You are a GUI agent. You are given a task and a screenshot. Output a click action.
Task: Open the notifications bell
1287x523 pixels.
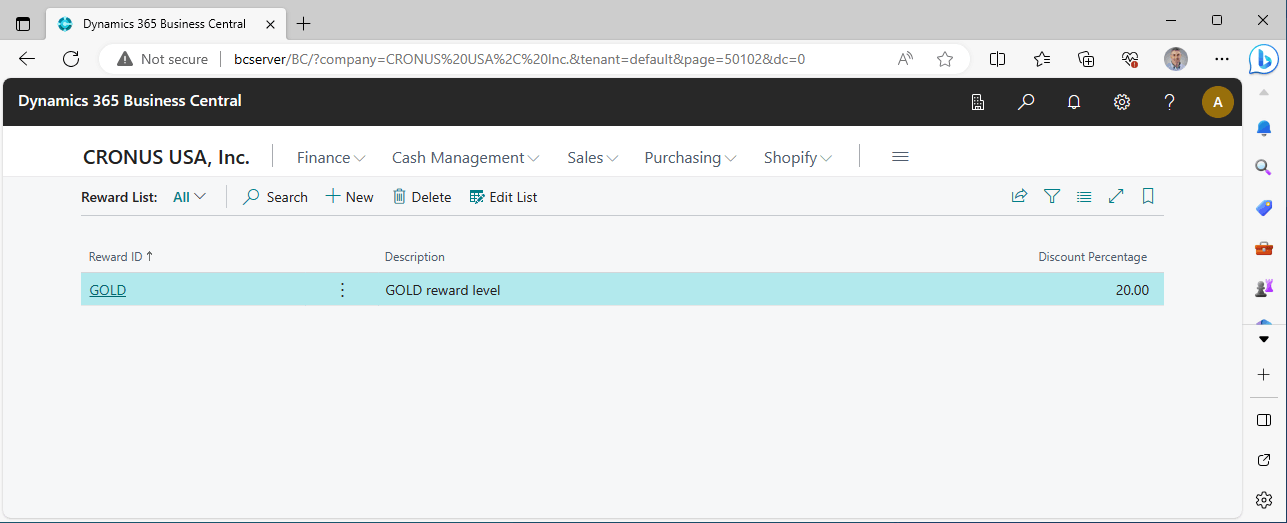click(x=1074, y=101)
